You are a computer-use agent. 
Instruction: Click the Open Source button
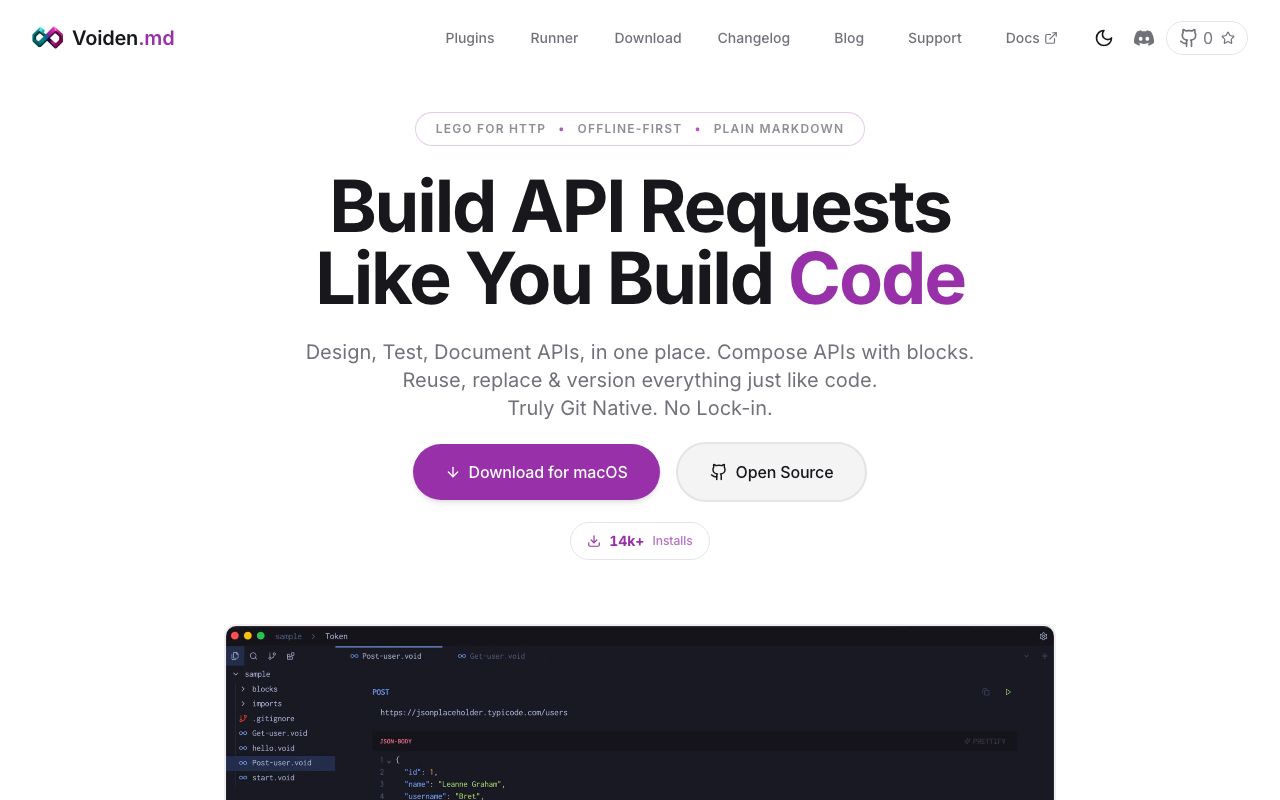pos(771,472)
